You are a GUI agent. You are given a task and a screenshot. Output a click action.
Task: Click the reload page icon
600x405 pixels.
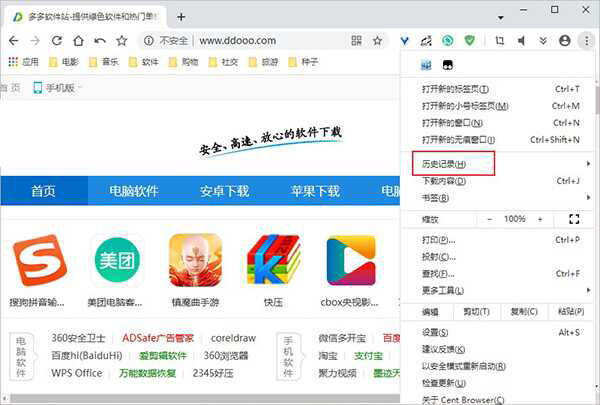click(57, 41)
